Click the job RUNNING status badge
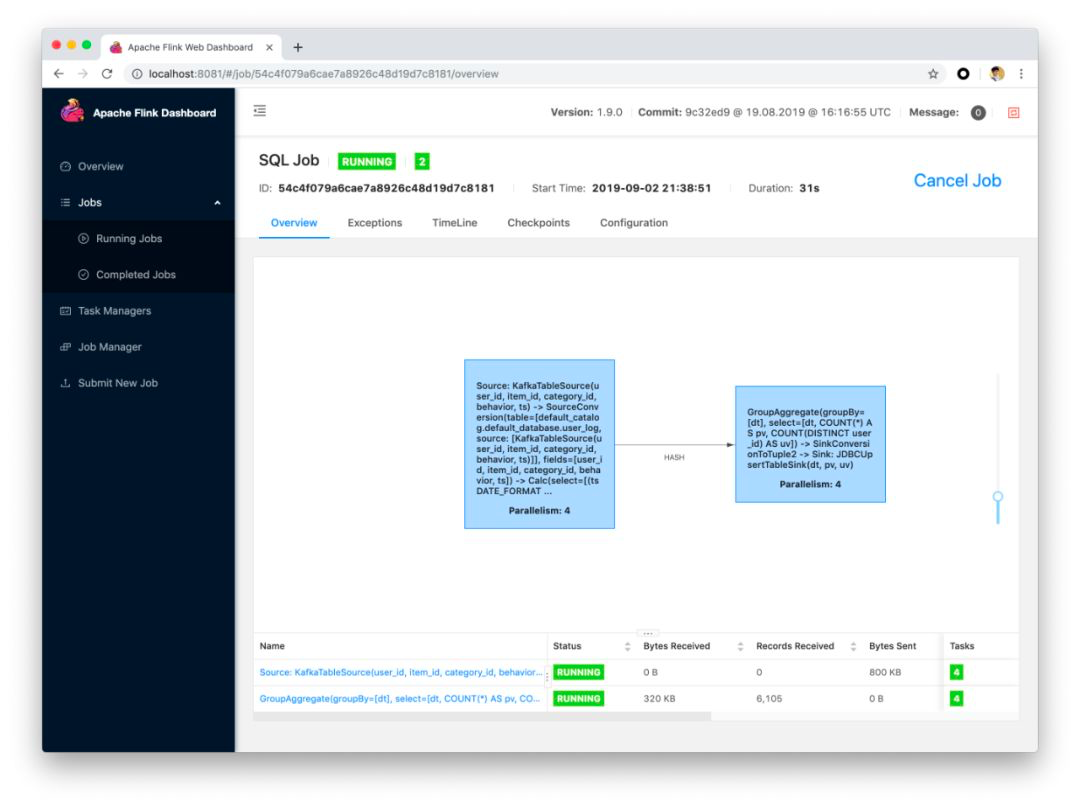1080x807 pixels. (x=366, y=162)
